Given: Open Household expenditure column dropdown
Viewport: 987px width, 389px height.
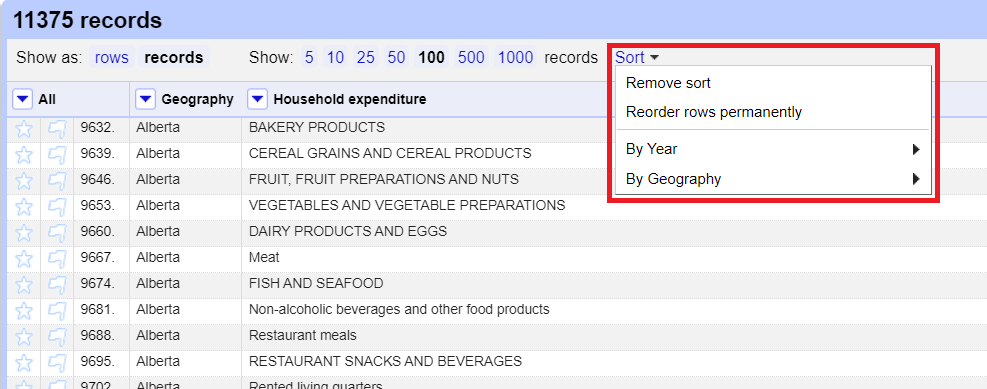Looking at the screenshot, I should pyautogui.click(x=258, y=99).
